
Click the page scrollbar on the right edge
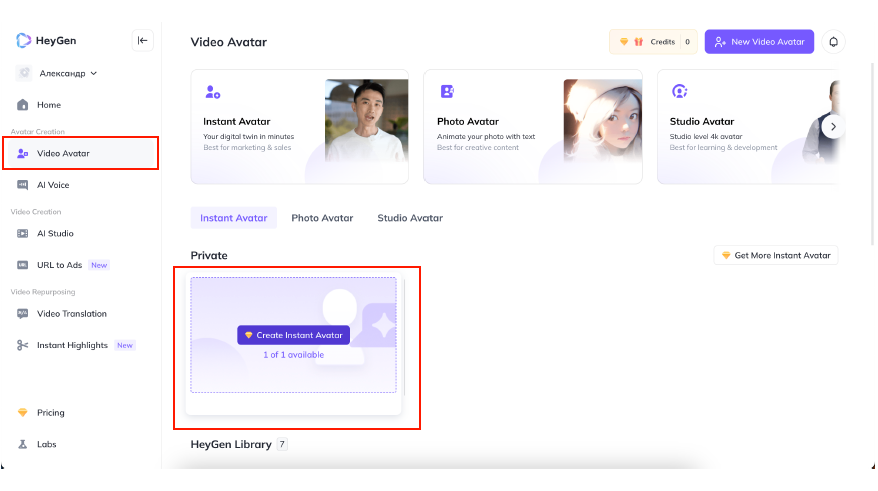pos(873,154)
